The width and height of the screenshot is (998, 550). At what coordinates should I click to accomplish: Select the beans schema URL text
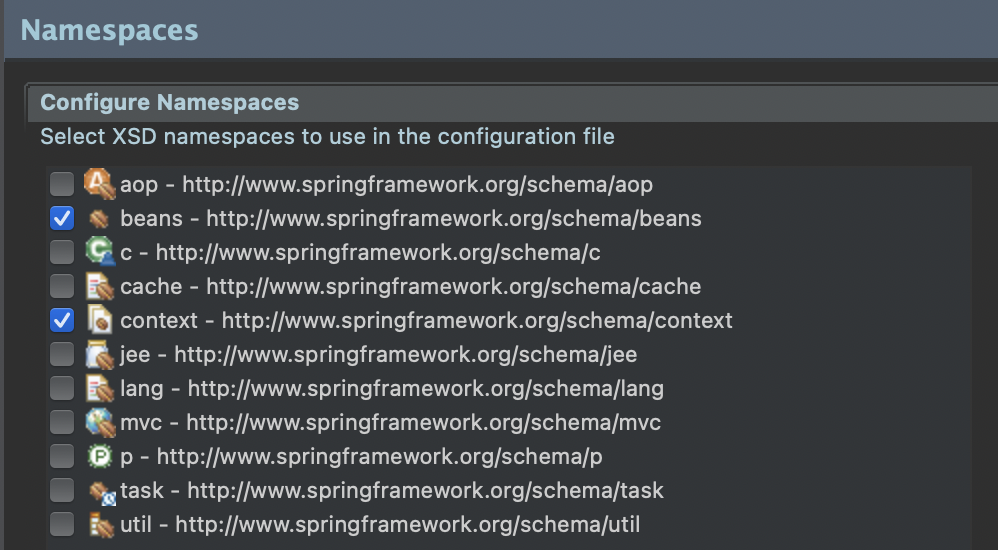454,219
